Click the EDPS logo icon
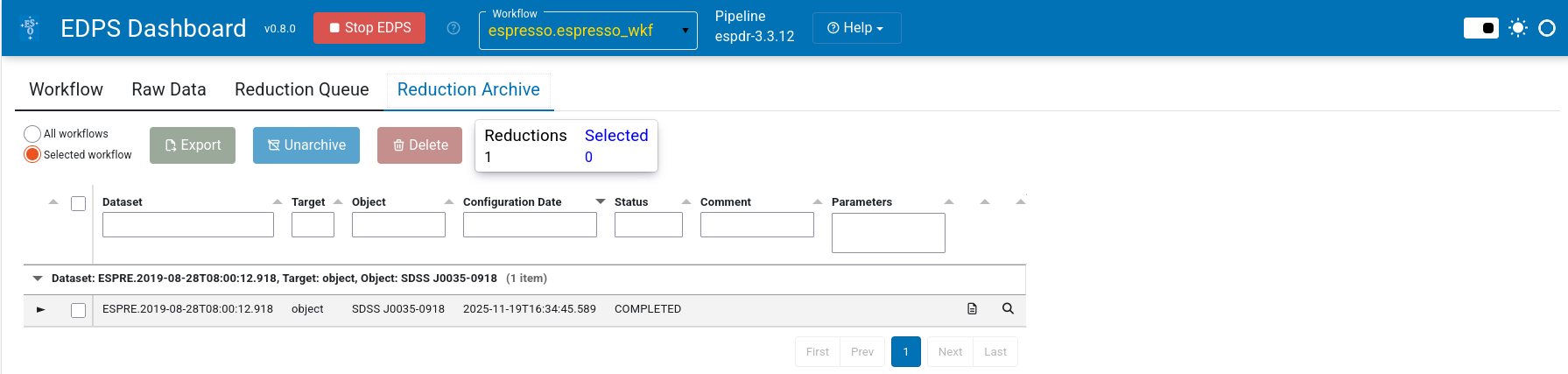Screen dimensions: 1568x374 [30, 28]
